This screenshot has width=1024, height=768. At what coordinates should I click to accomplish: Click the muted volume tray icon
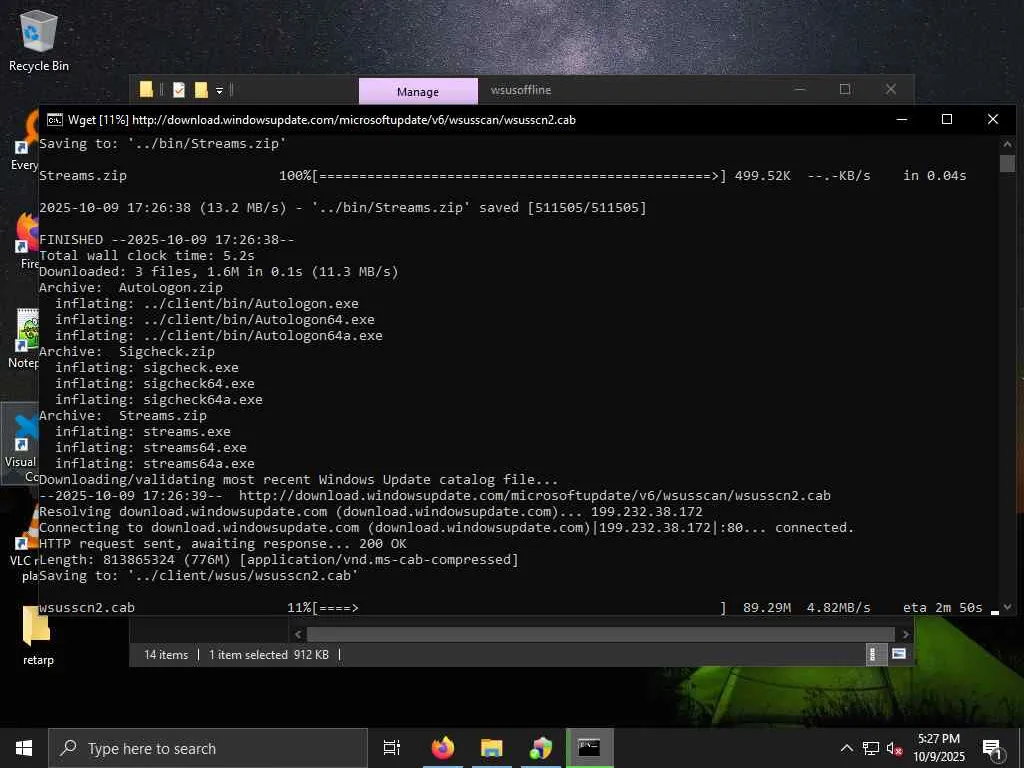894,748
